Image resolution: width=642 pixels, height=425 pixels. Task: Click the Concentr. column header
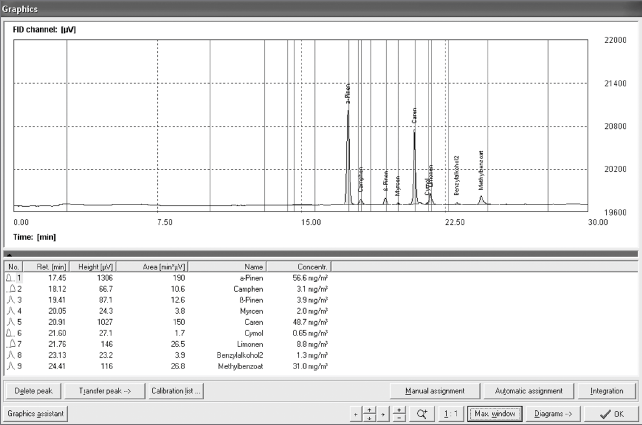pos(299,267)
